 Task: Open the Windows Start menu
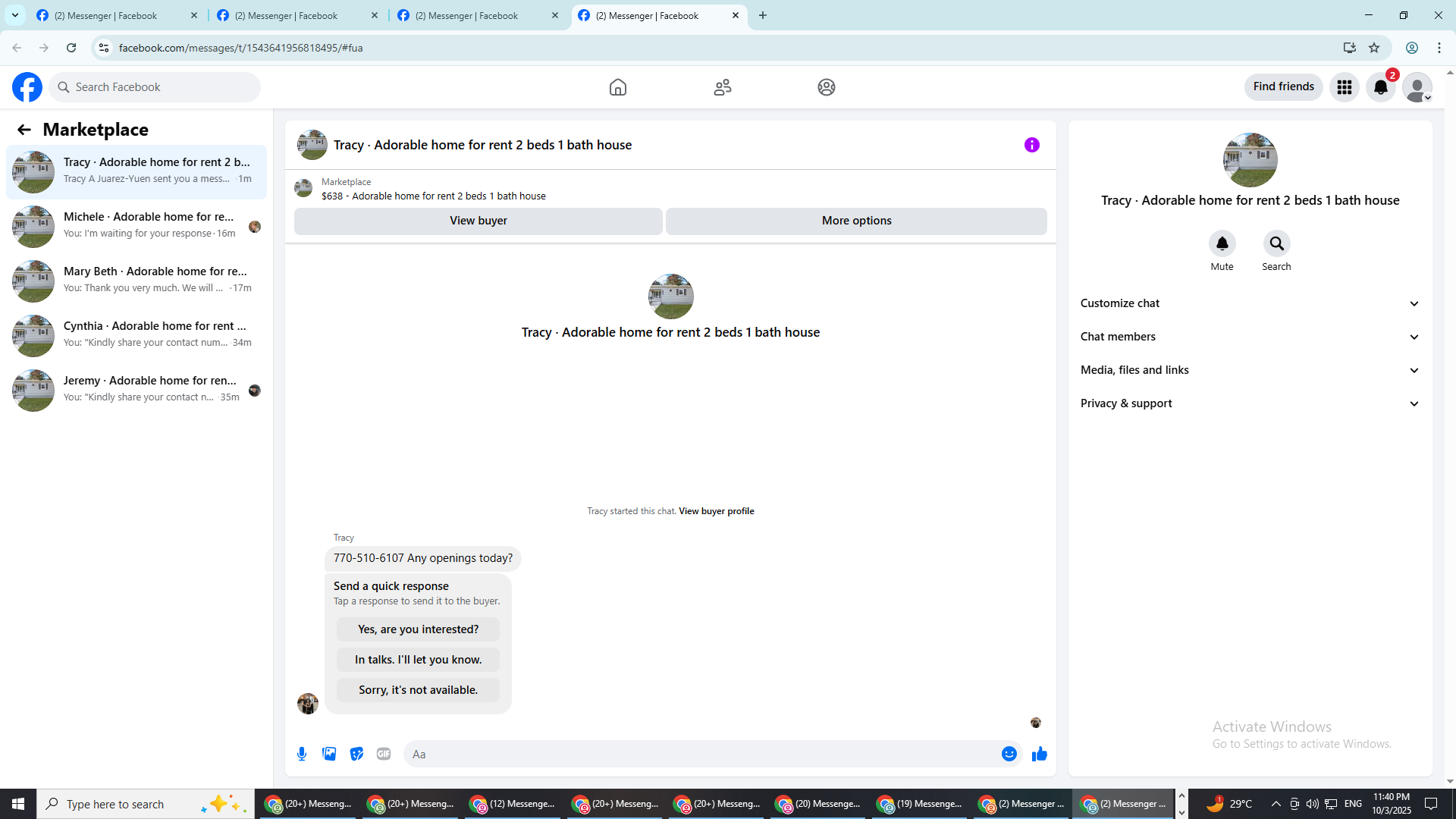tap(18, 804)
